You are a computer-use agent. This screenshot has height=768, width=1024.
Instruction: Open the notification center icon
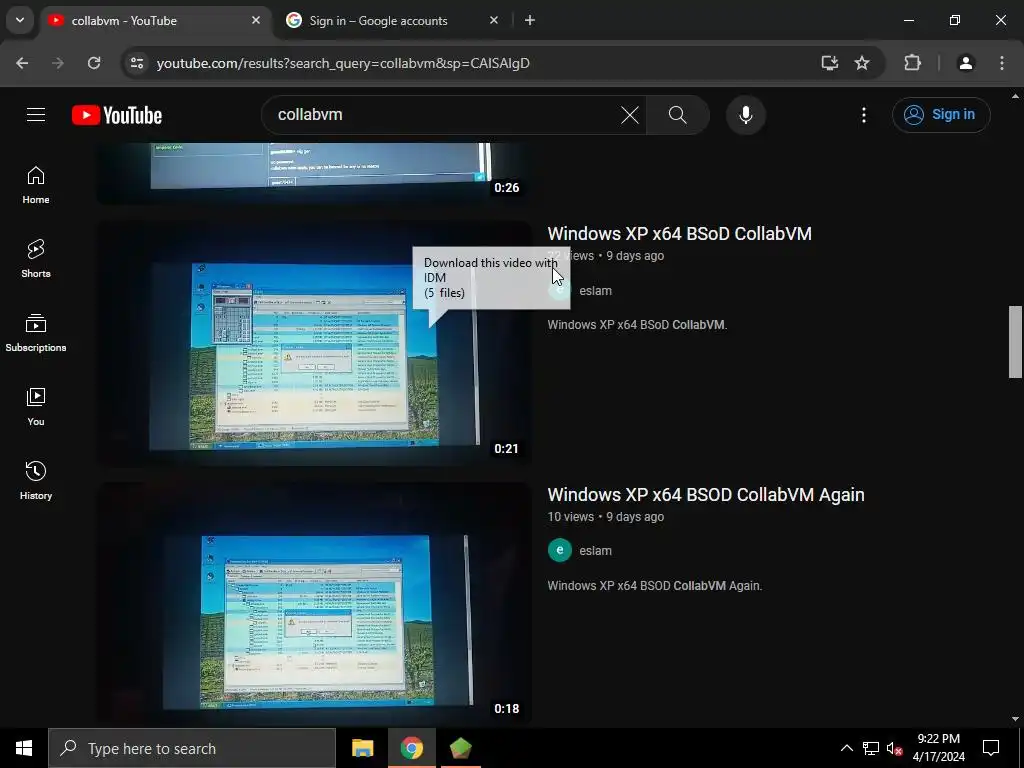tap(991, 748)
